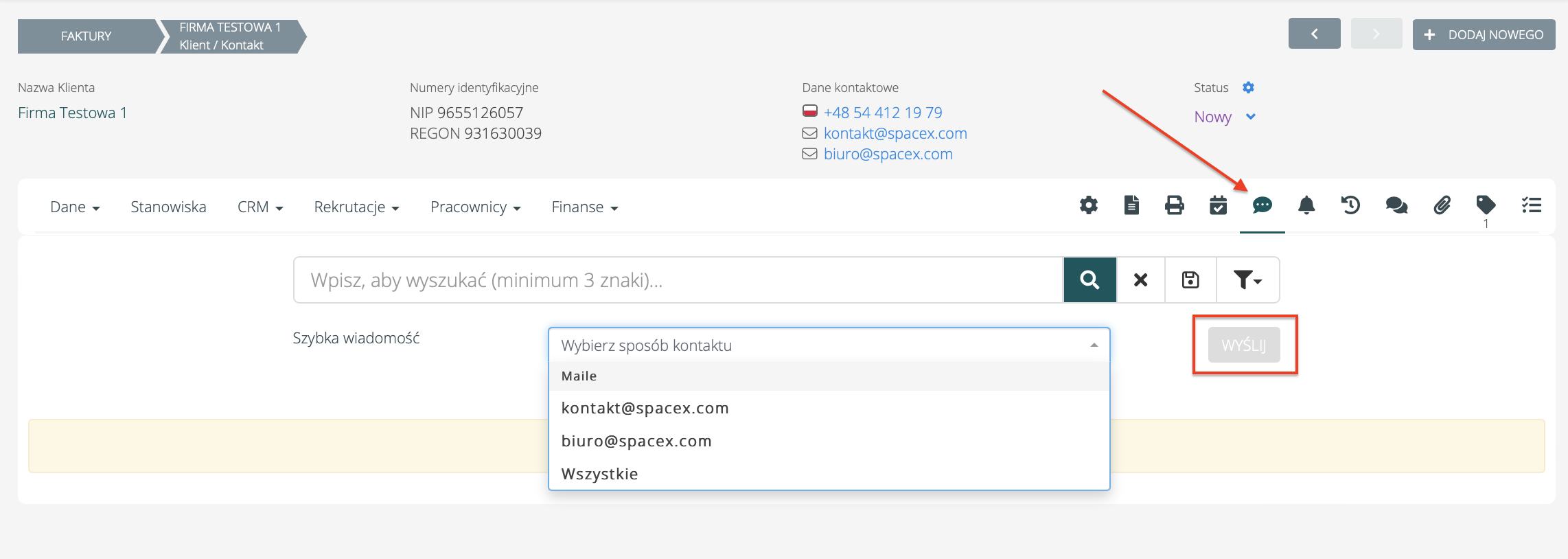
Task: Expand the Nowy status dropdown
Action: click(1225, 117)
